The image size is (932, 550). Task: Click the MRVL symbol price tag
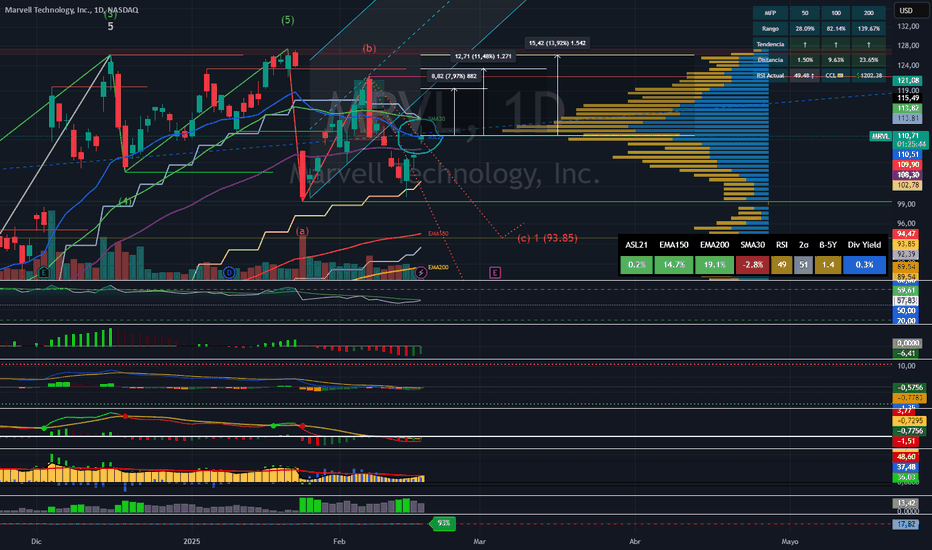pos(880,136)
